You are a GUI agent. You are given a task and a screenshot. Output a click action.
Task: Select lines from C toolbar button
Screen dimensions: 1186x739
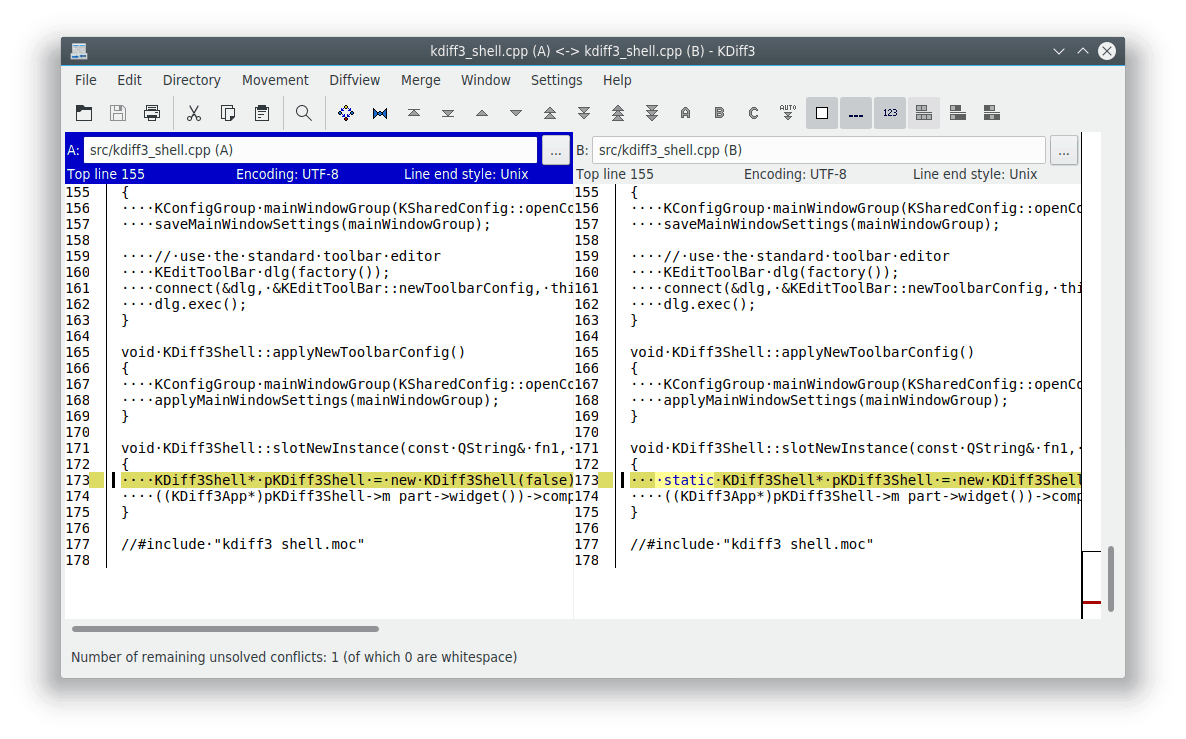pyautogui.click(x=753, y=113)
